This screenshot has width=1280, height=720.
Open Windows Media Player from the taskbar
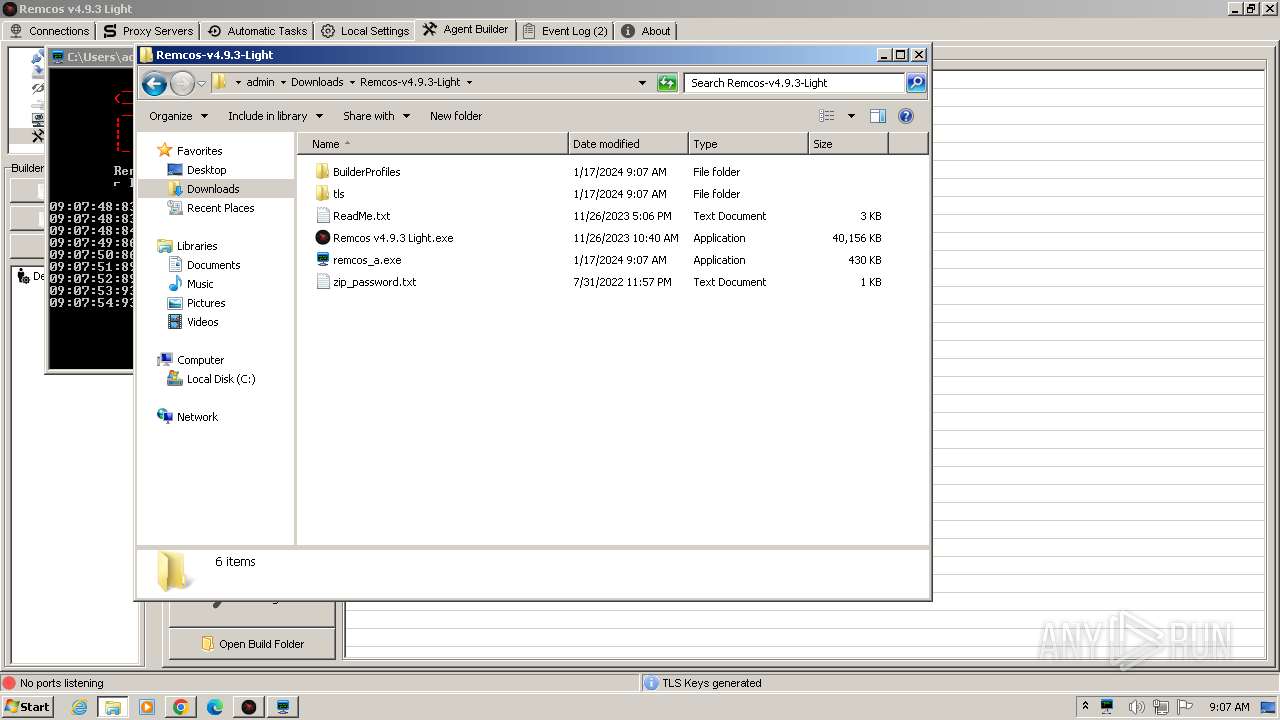147,707
